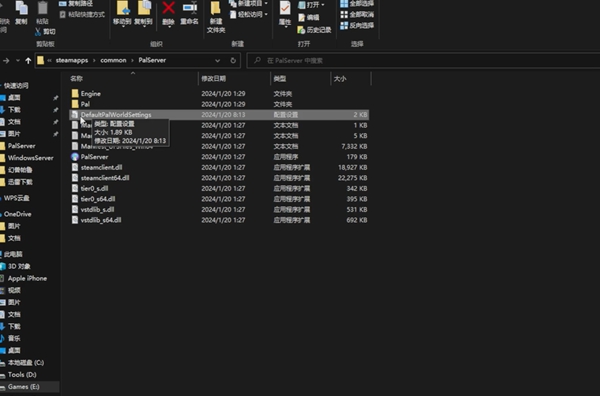
Task: Open PalServer folder in sidebar
Action: [21, 146]
